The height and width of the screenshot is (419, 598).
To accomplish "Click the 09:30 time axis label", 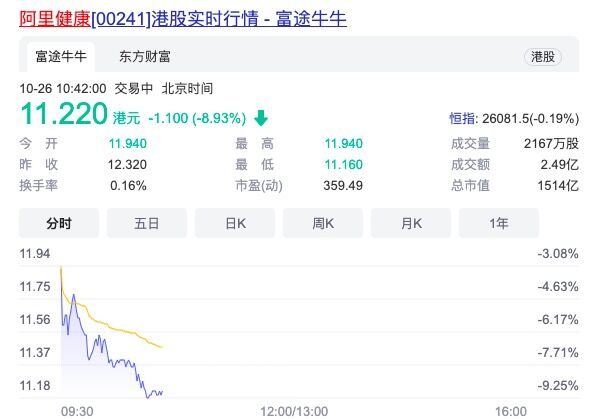I will pyautogui.click(x=77, y=412).
